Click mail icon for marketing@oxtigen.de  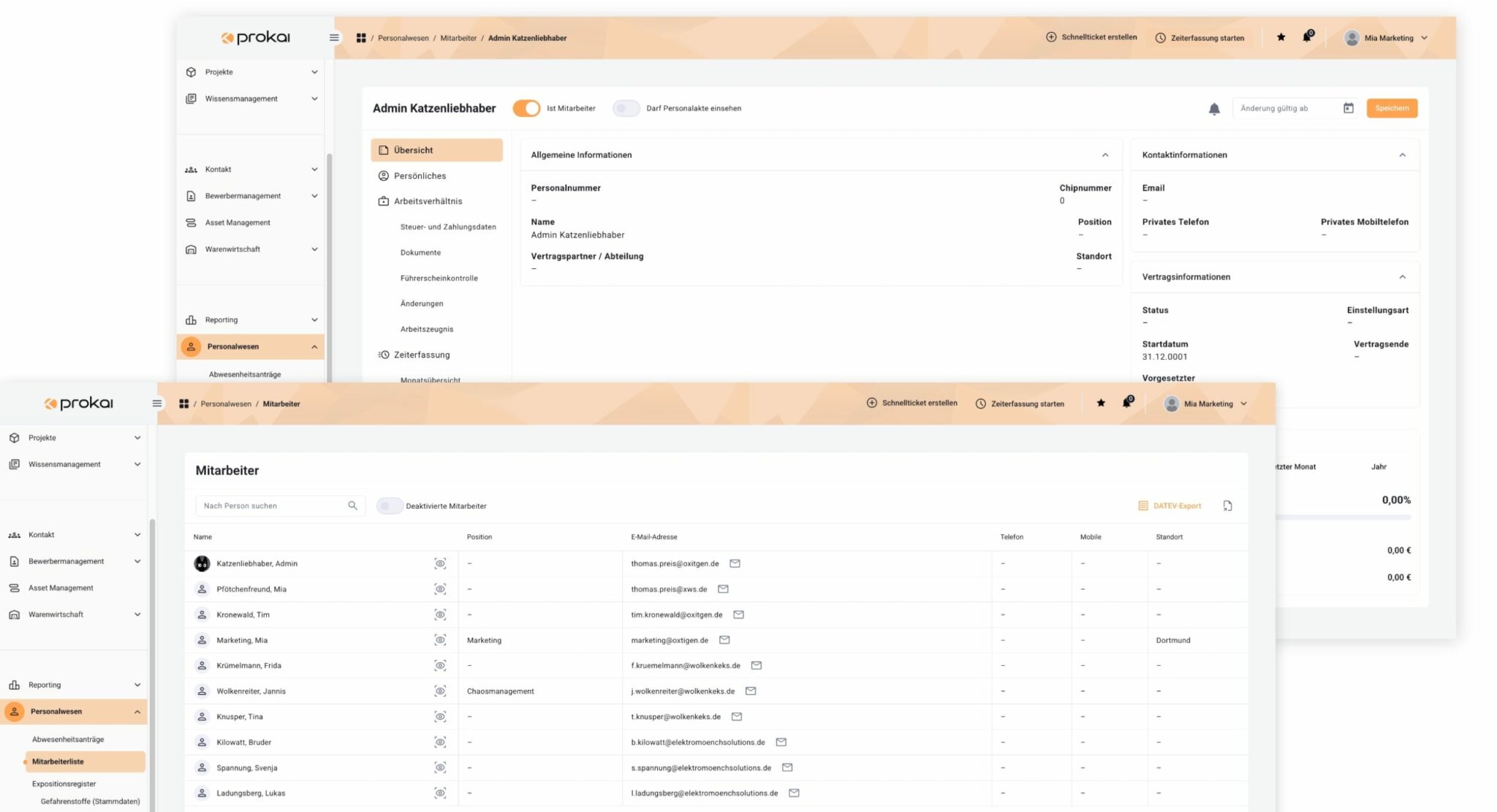[x=724, y=640]
